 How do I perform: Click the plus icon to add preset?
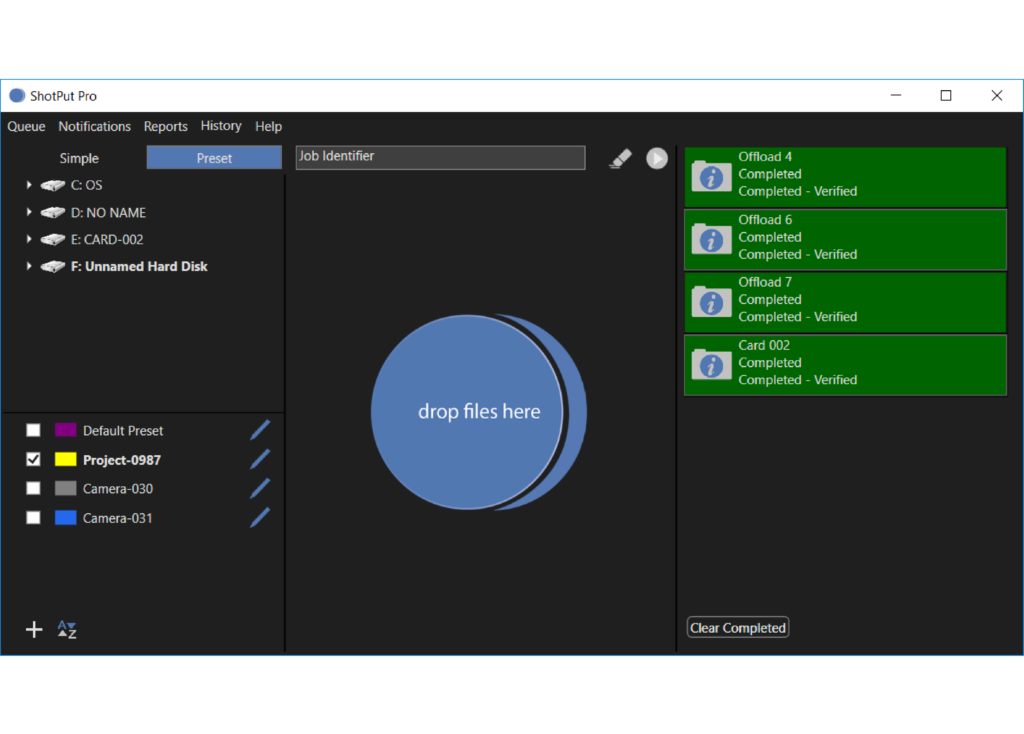(x=34, y=629)
